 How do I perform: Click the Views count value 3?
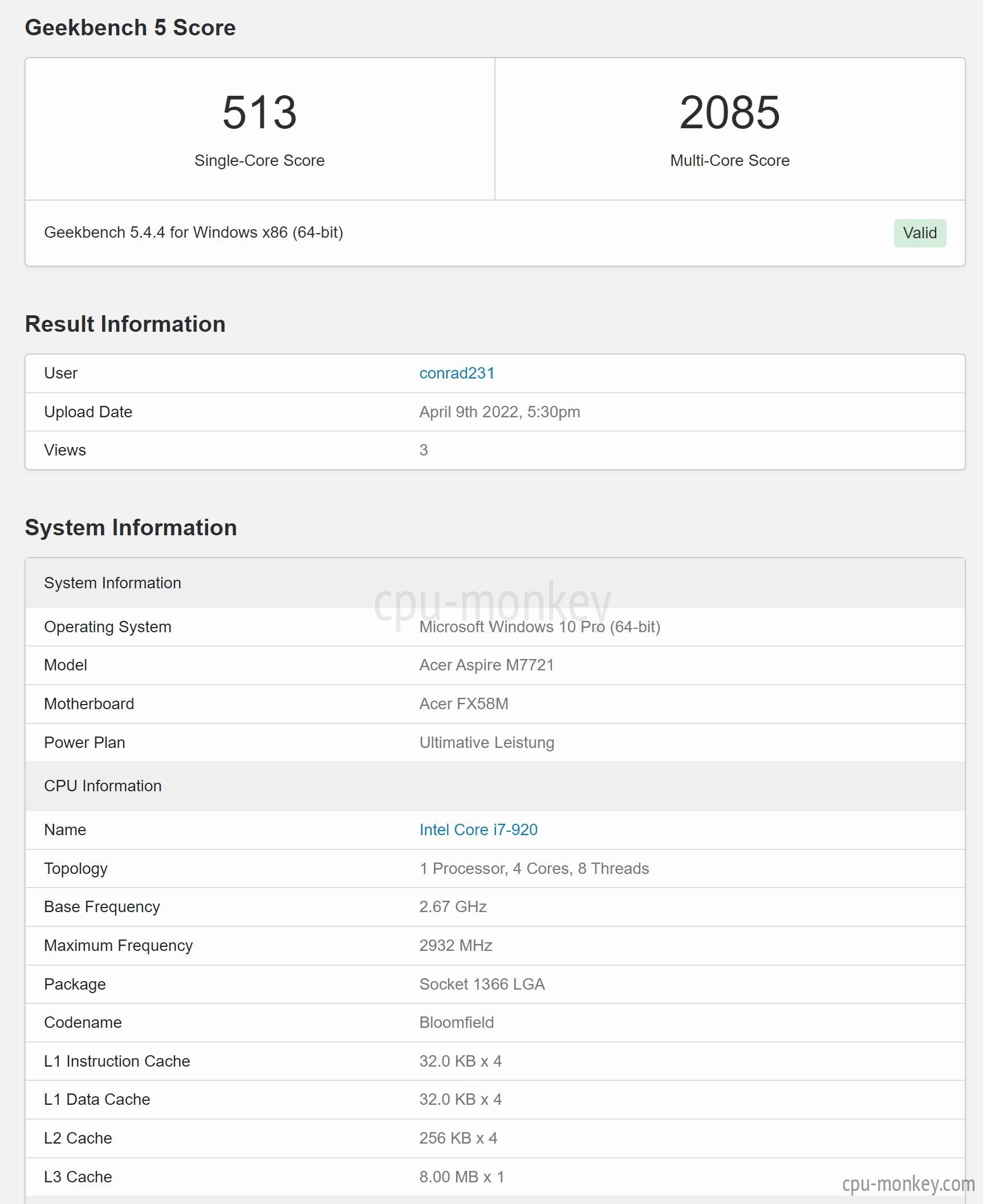(x=424, y=450)
